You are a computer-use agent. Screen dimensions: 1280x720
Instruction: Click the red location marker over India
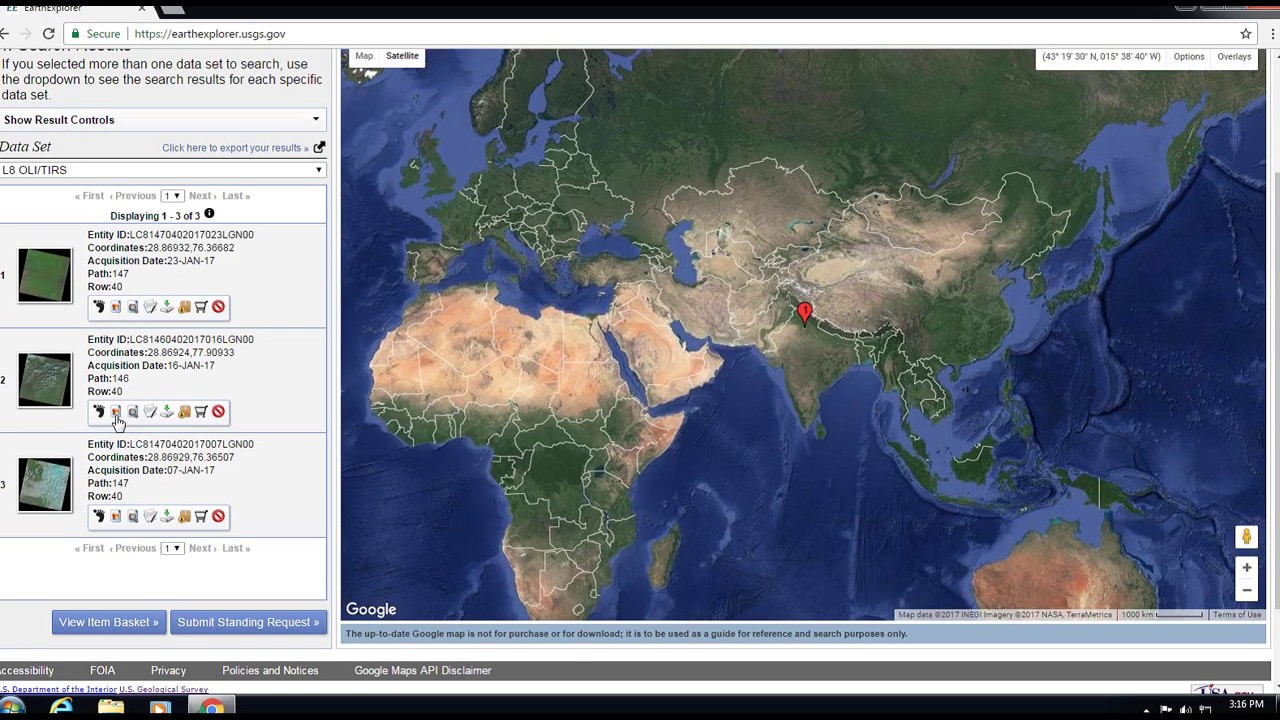coord(805,313)
